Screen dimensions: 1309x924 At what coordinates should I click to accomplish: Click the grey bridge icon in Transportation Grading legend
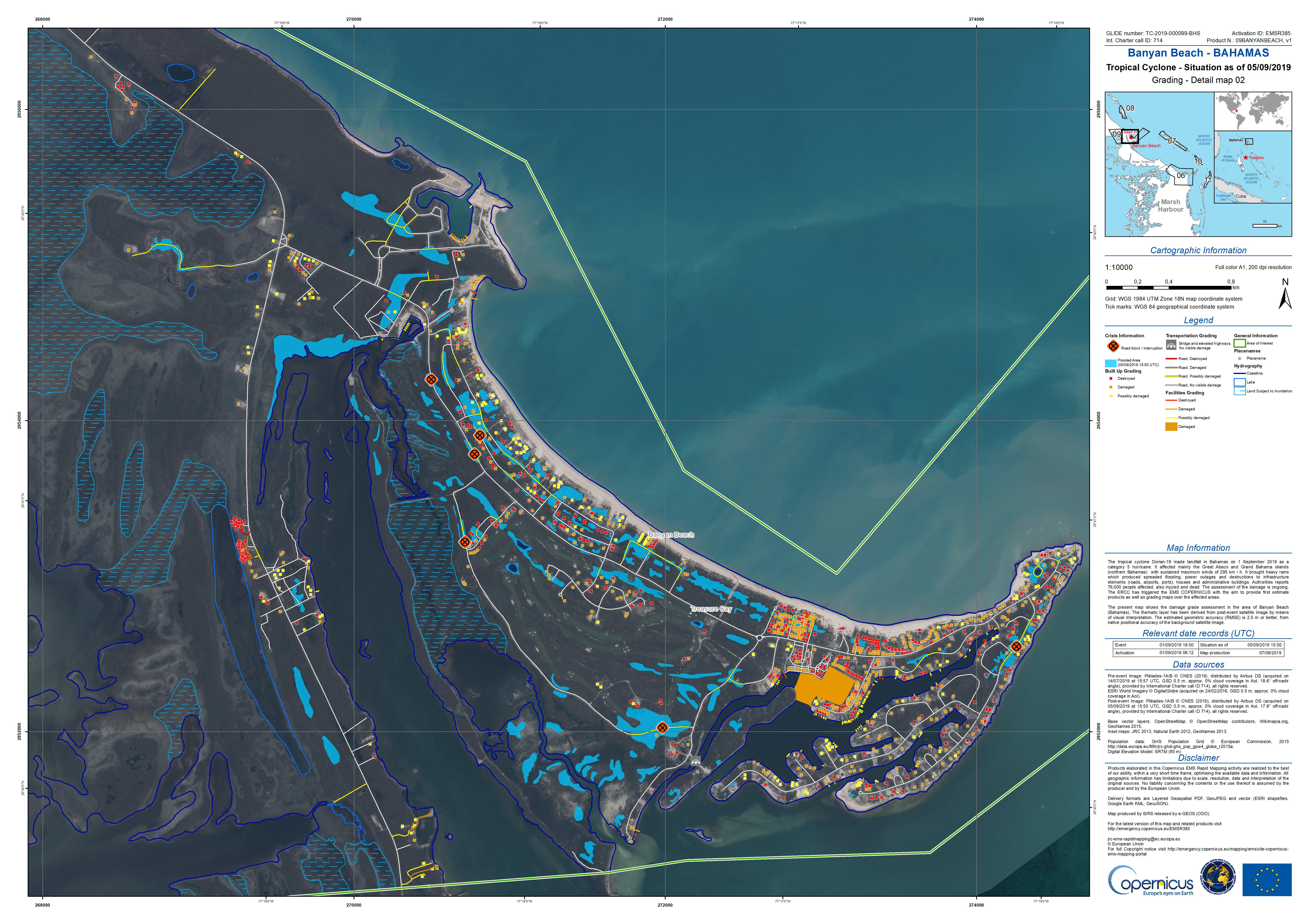click(x=1171, y=345)
